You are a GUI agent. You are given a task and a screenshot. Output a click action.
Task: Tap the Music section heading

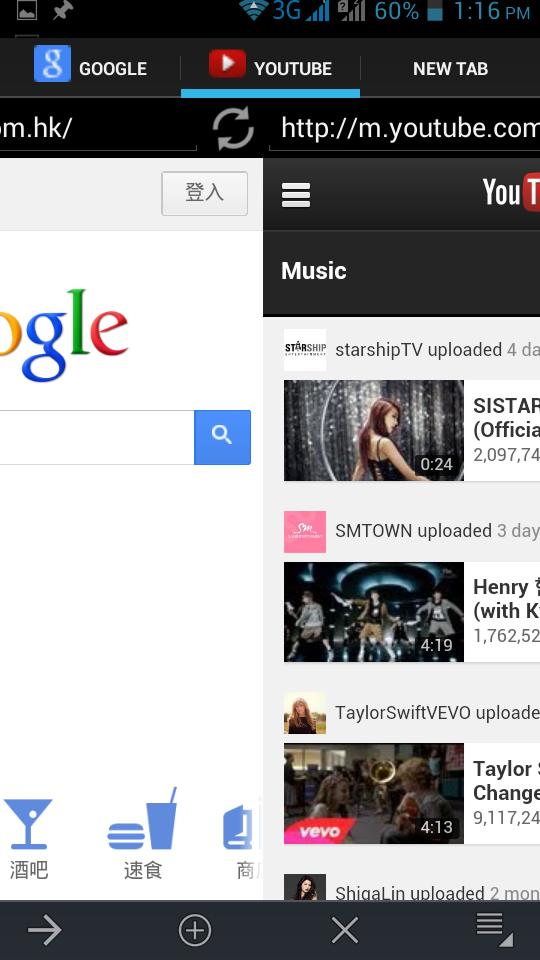(x=313, y=271)
